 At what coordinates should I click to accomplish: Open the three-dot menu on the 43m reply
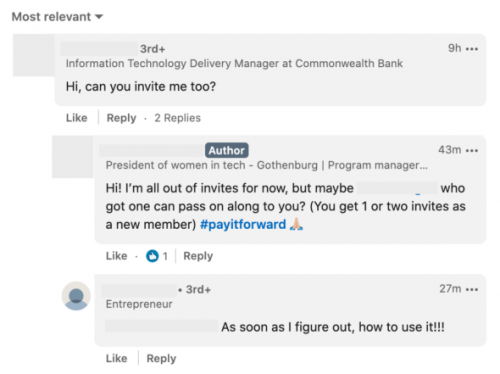(472, 151)
